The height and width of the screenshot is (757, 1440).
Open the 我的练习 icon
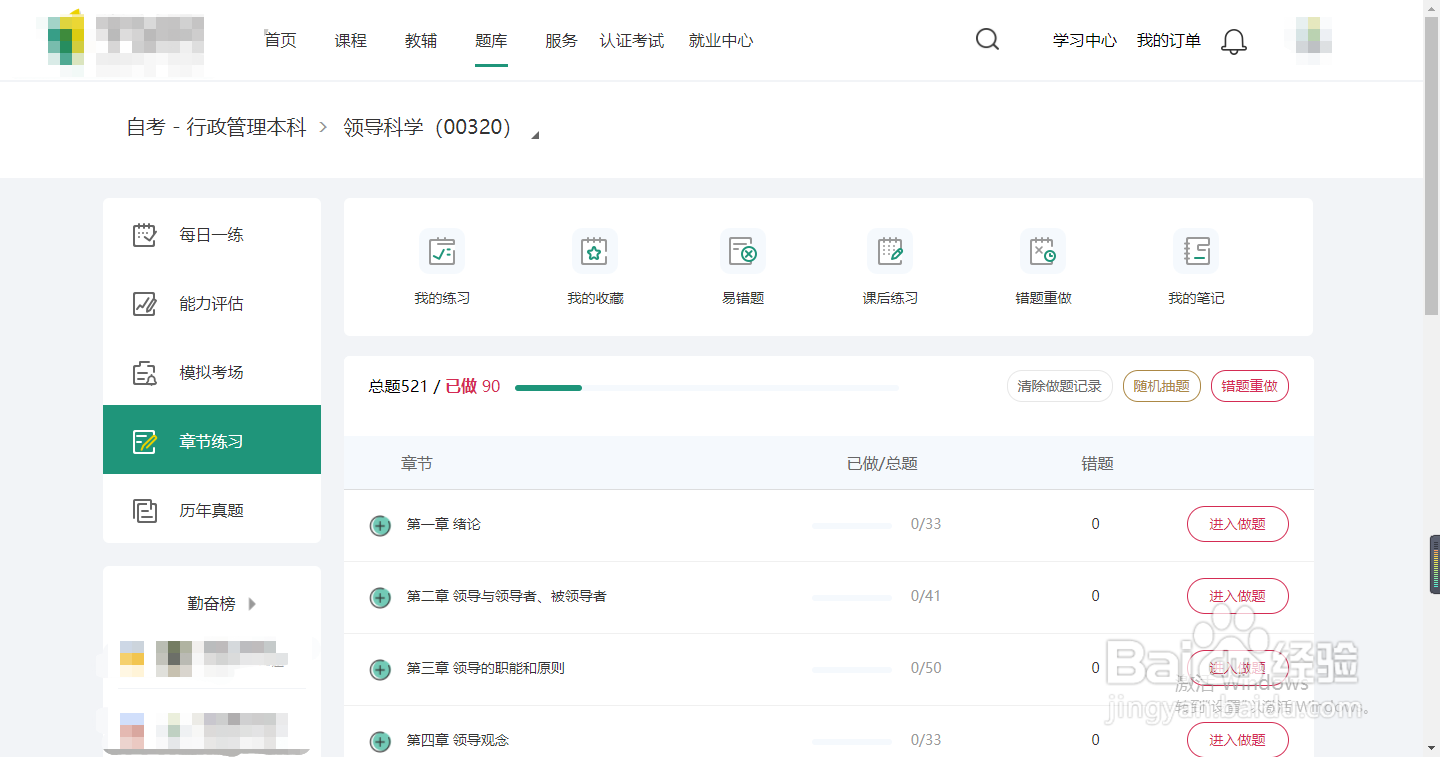442,251
